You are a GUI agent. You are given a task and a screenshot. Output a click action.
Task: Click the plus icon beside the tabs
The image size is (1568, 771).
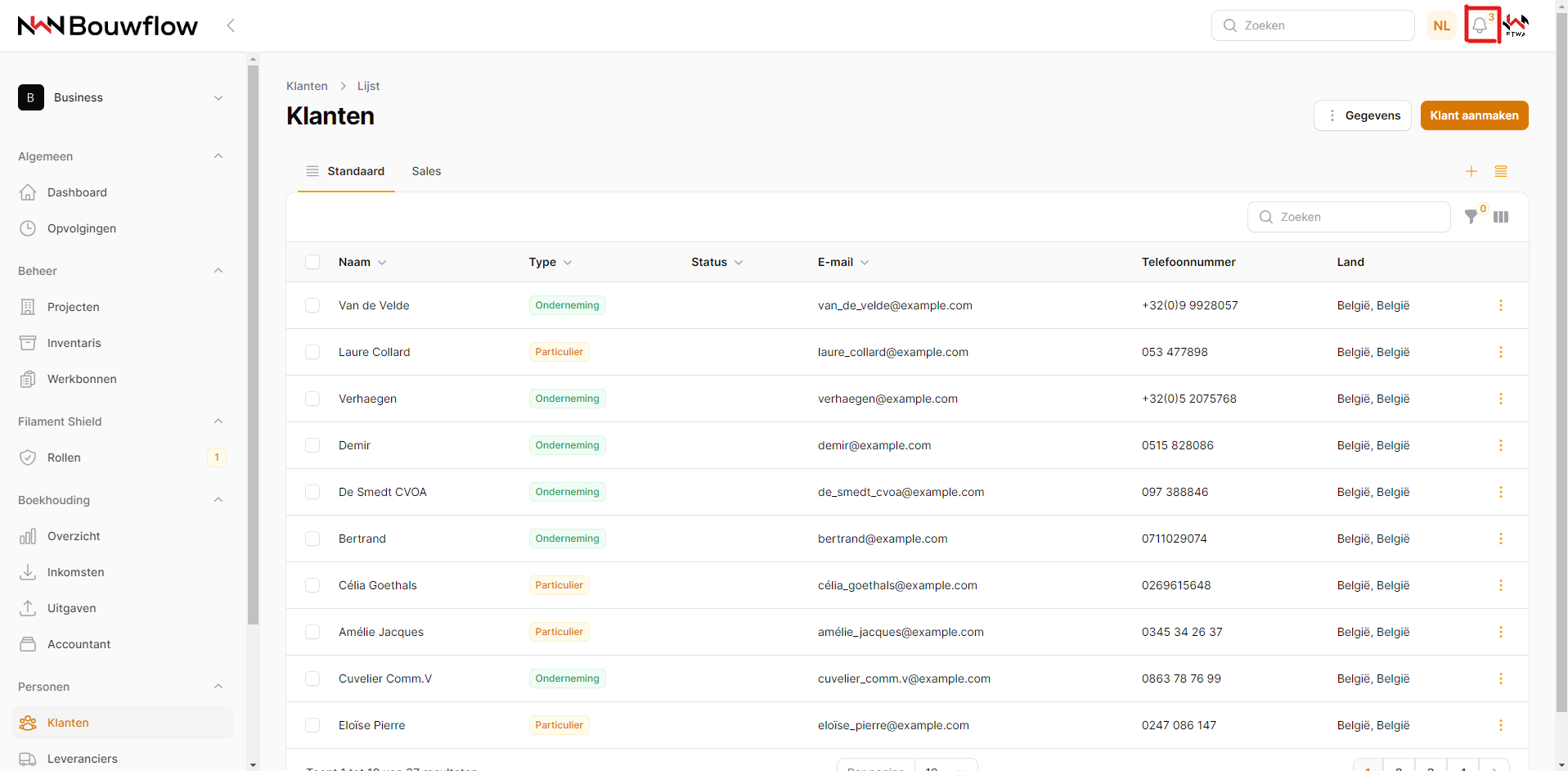click(1471, 171)
